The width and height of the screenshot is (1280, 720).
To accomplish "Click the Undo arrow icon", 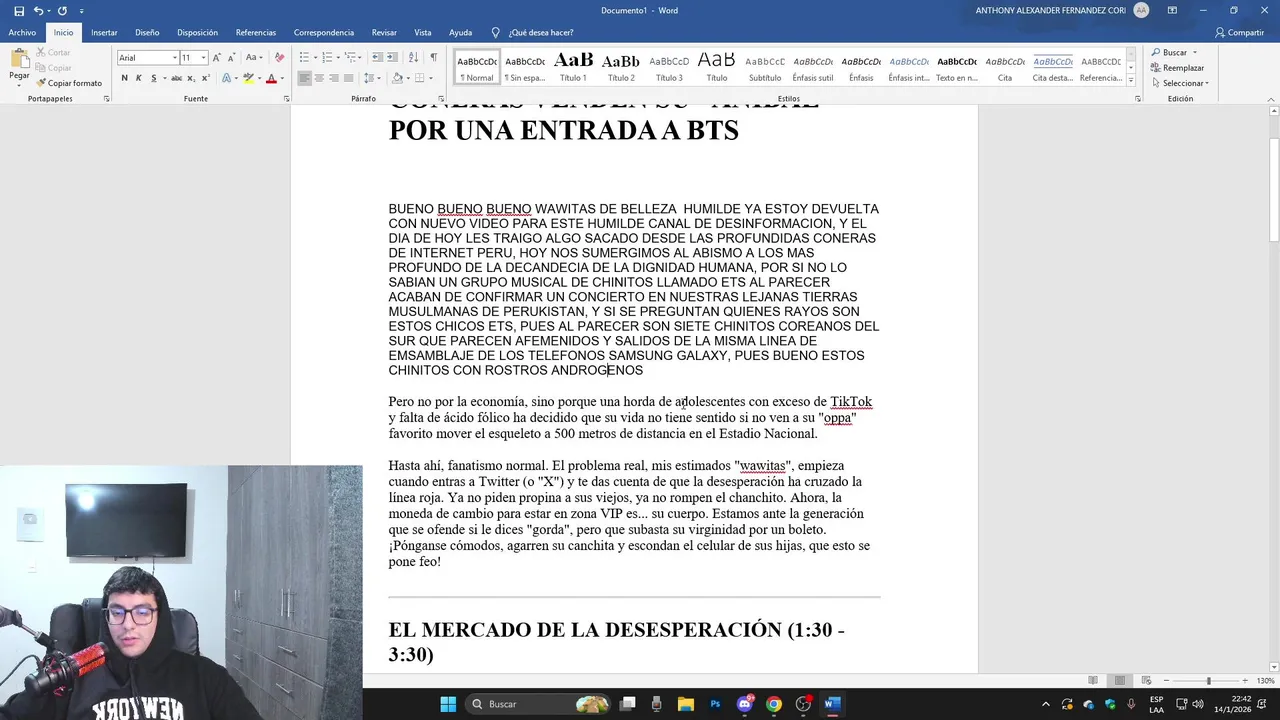I will tap(38, 11).
